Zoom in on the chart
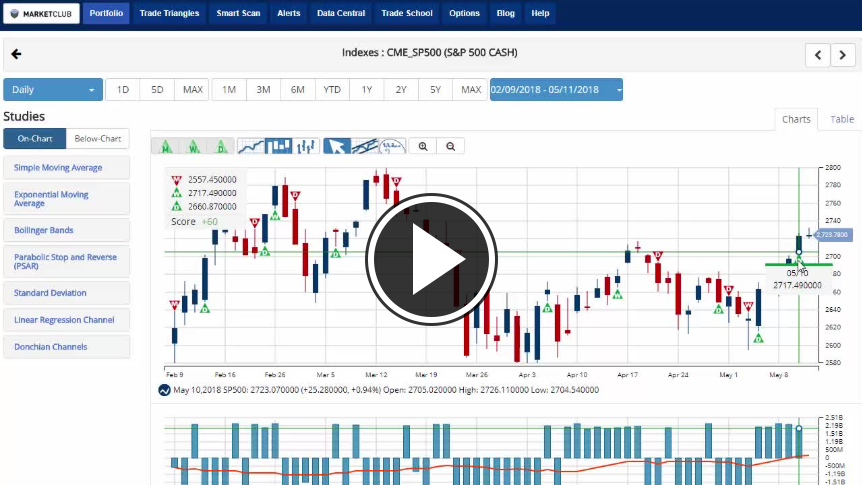The width and height of the screenshot is (862, 485). (423, 146)
